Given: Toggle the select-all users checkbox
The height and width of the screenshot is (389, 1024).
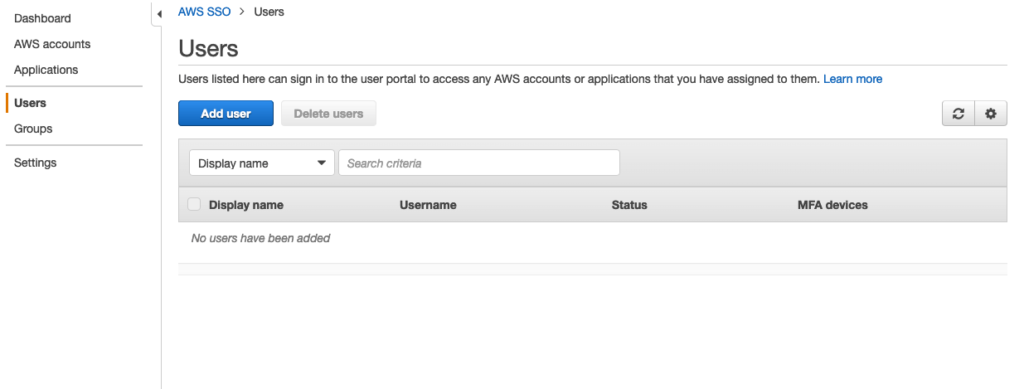Looking at the screenshot, I should (194, 204).
